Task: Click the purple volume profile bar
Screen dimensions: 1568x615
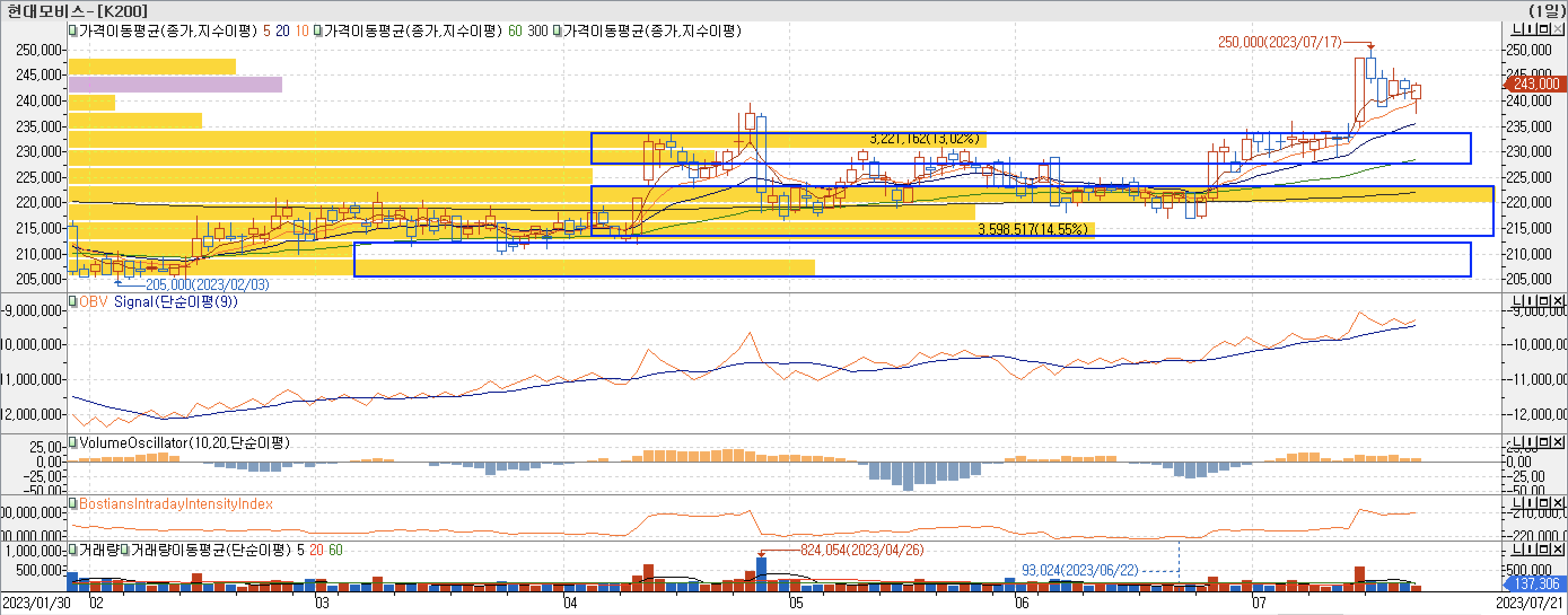Action: point(176,84)
